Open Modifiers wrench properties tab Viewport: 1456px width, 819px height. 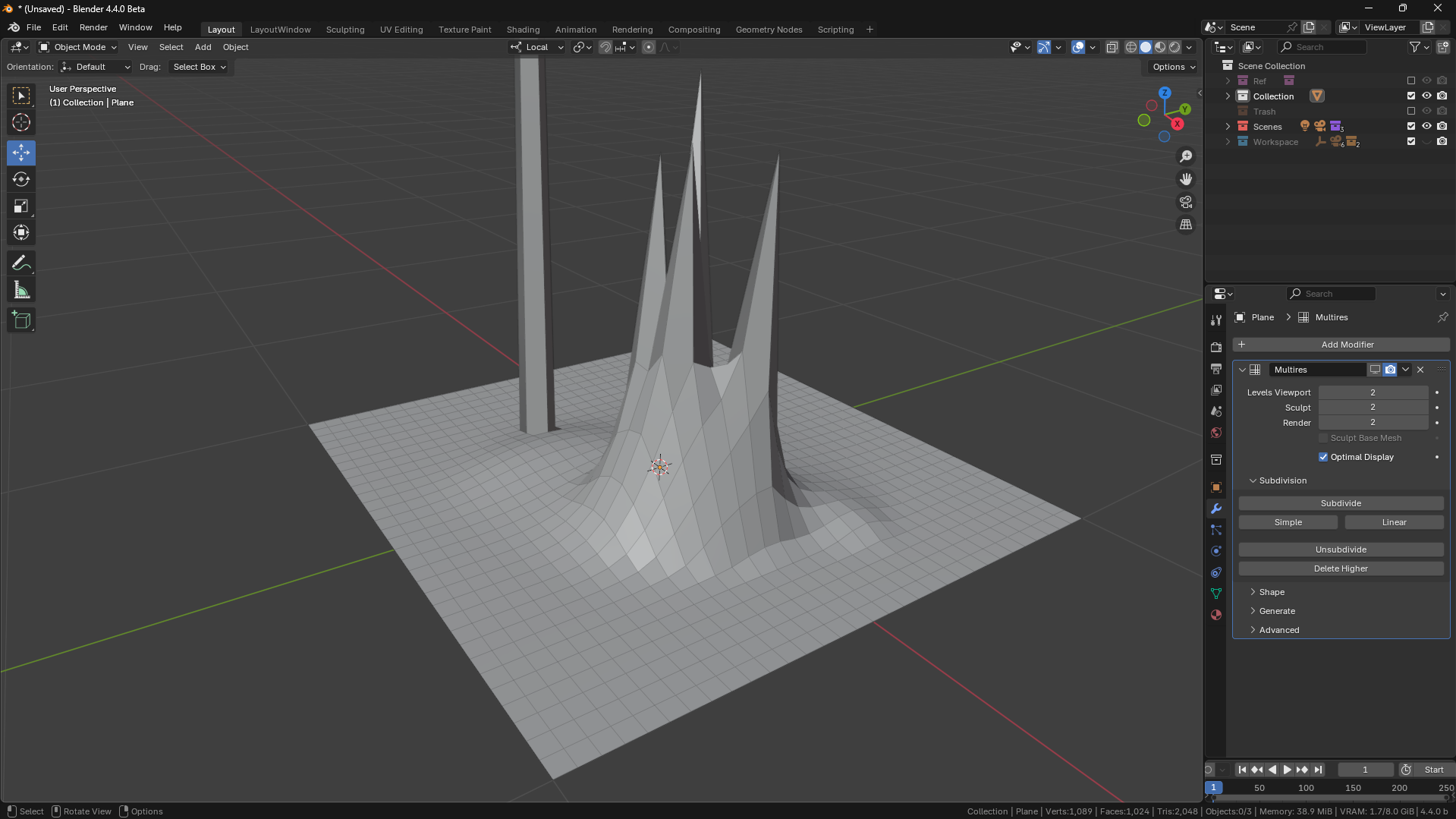click(x=1216, y=509)
